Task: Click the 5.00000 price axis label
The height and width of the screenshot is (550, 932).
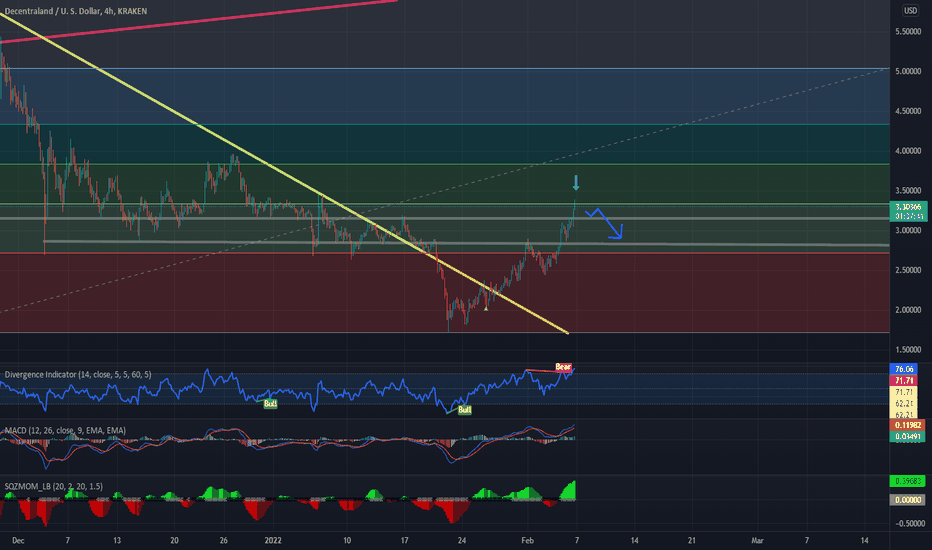Action: tap(908, 71)
